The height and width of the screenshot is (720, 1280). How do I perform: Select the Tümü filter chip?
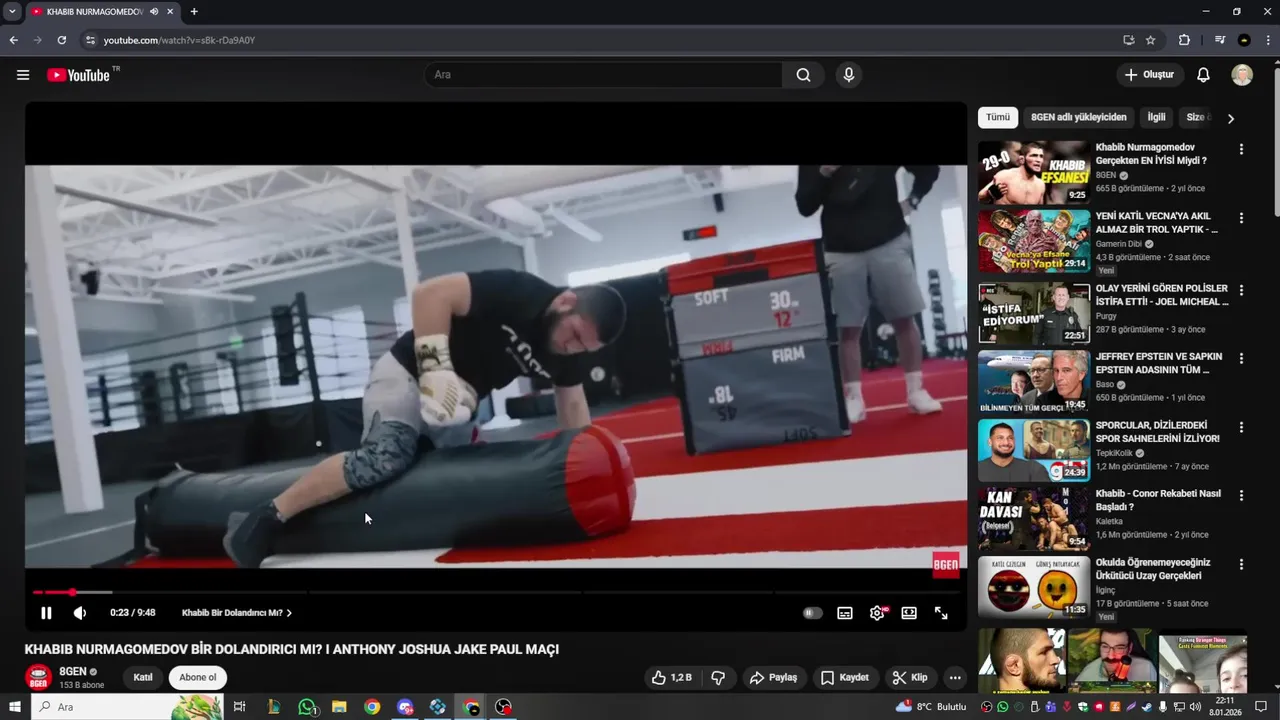(x=998, y=117)
